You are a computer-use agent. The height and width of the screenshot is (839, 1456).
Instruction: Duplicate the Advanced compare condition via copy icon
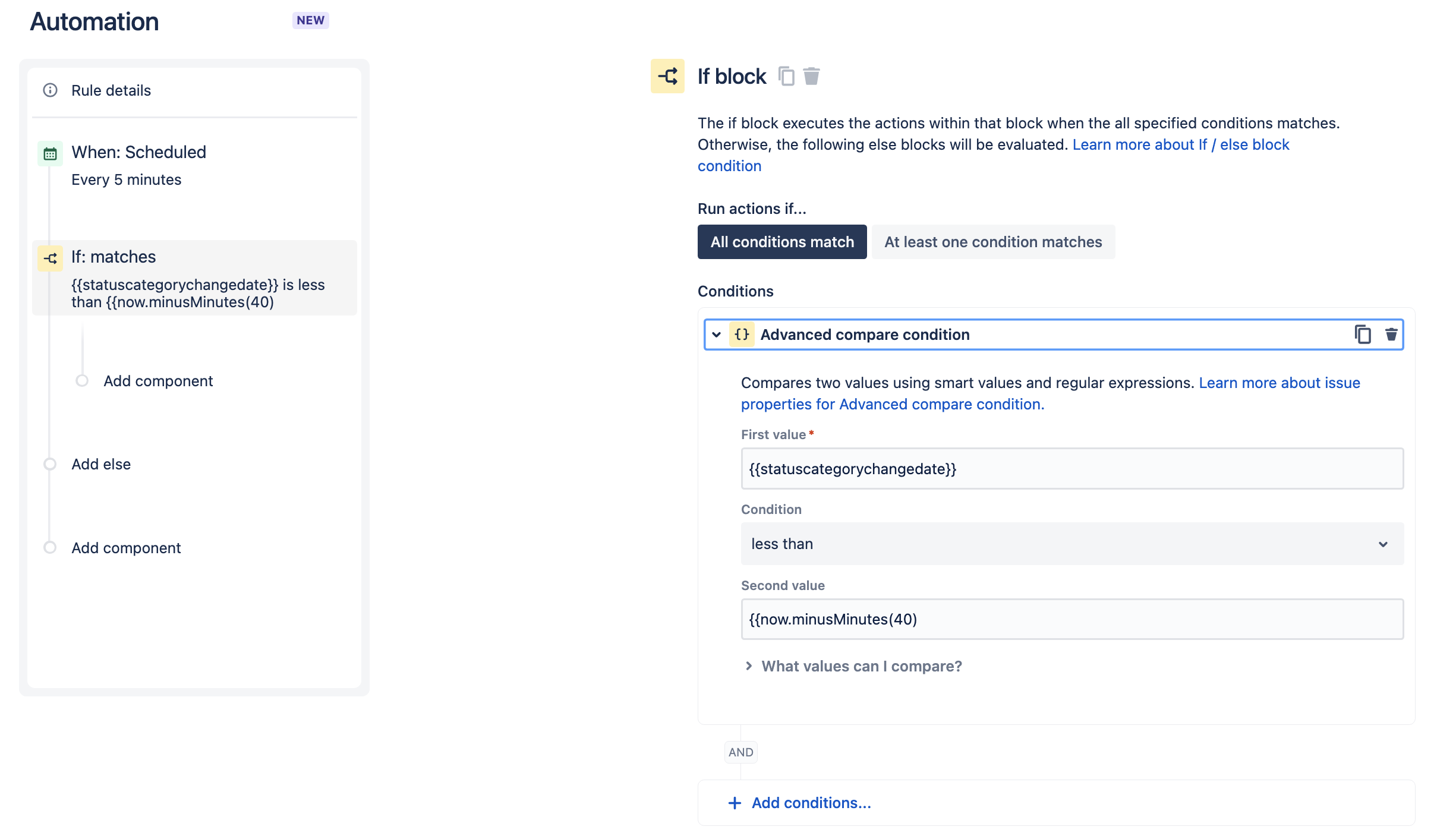coord(1363,334)
